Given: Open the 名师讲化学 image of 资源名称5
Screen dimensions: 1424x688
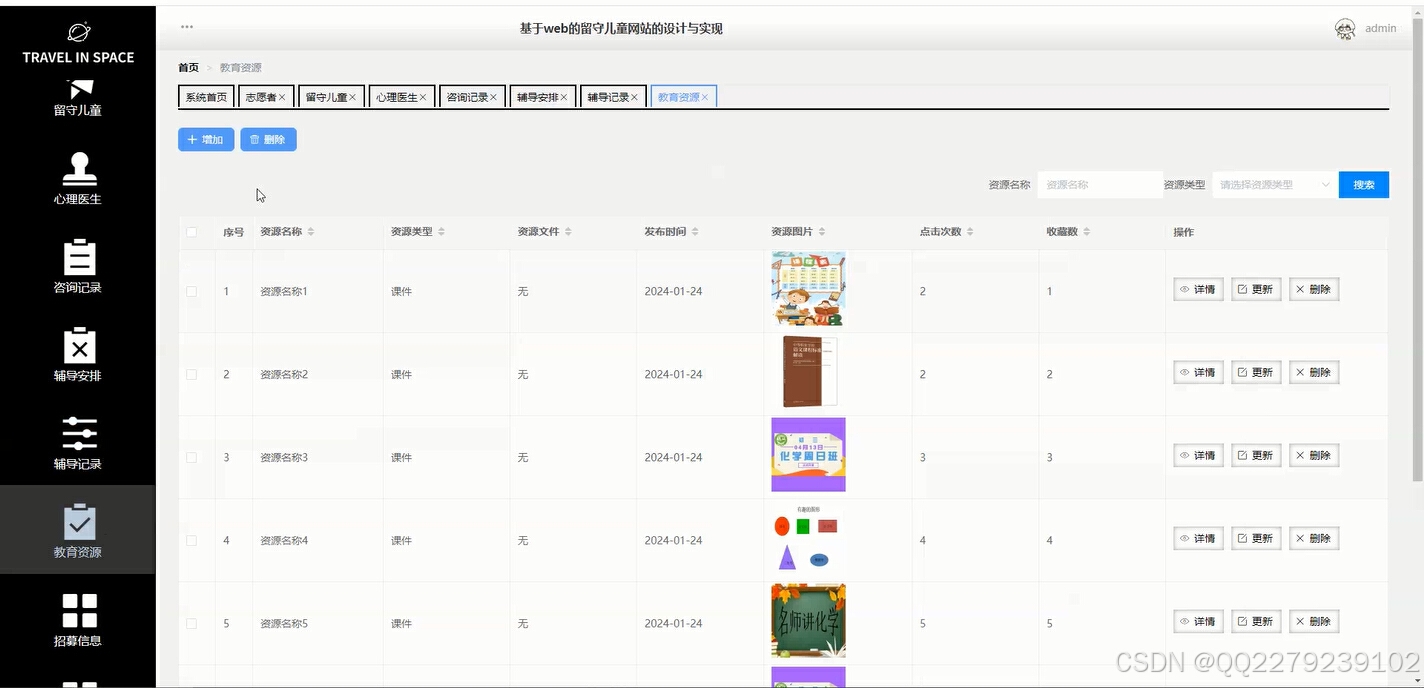Looking at the screenshot, I should [808, 621].
